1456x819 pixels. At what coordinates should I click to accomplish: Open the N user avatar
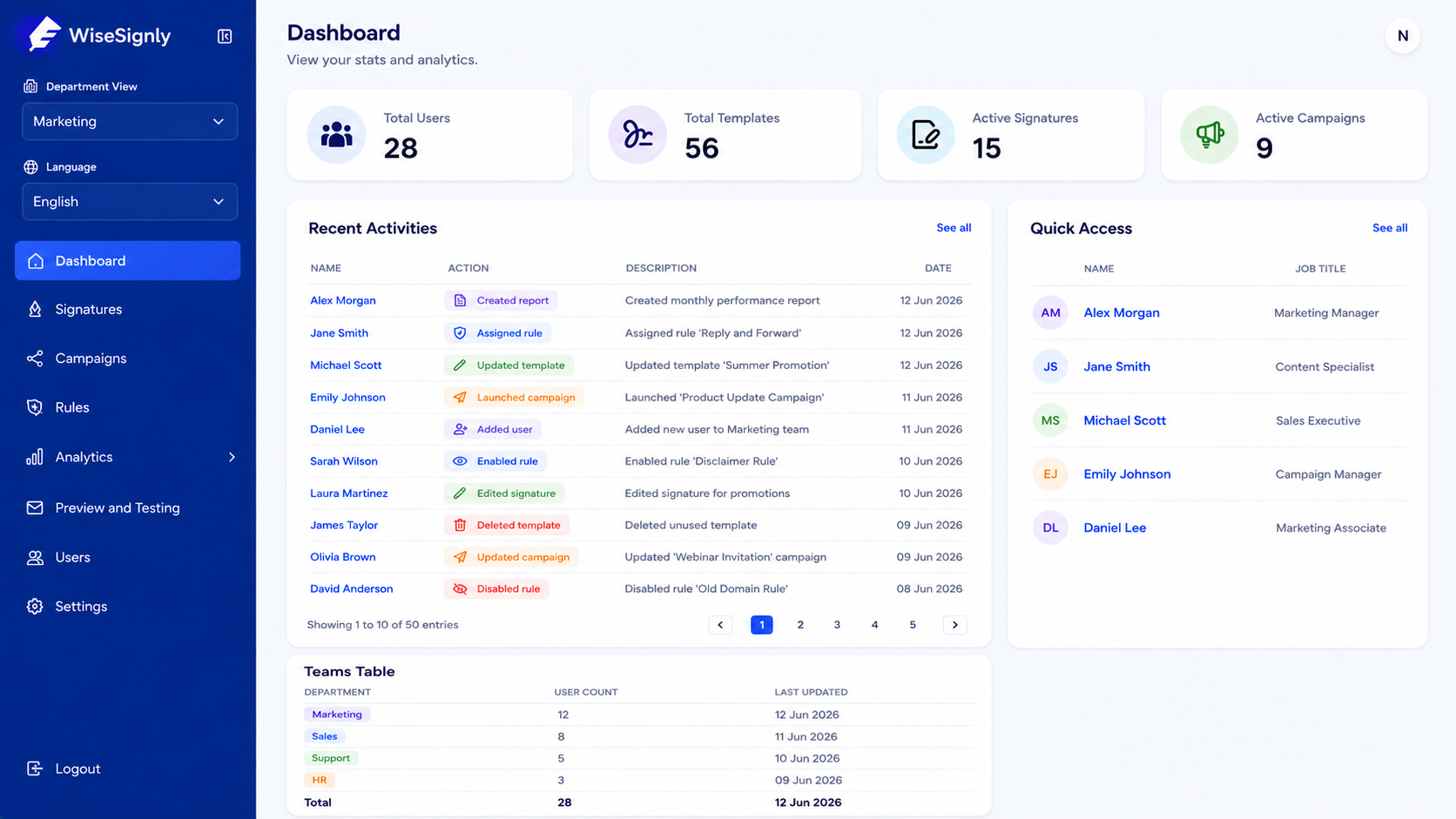[x=1402, y=36]
